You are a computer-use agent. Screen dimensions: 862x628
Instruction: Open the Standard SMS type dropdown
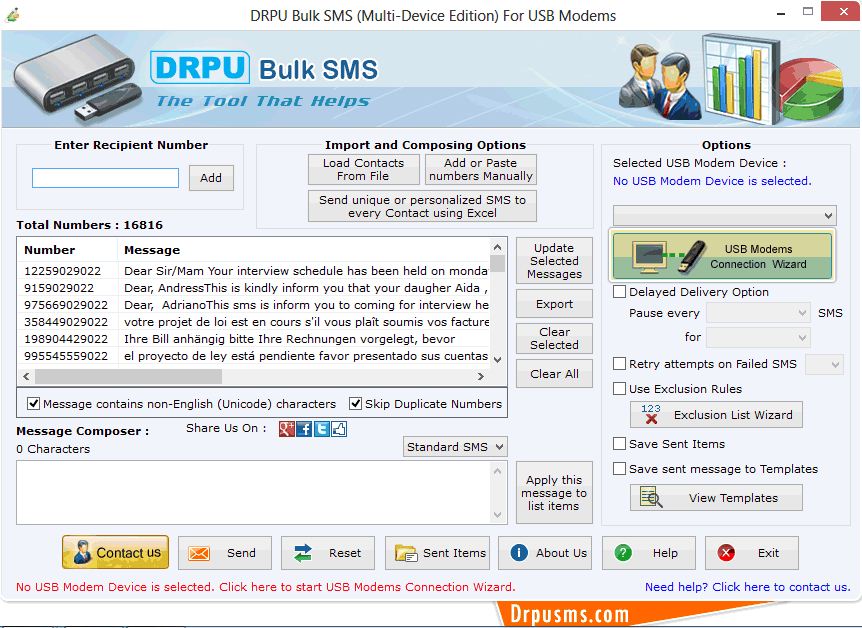click(455, 447)
